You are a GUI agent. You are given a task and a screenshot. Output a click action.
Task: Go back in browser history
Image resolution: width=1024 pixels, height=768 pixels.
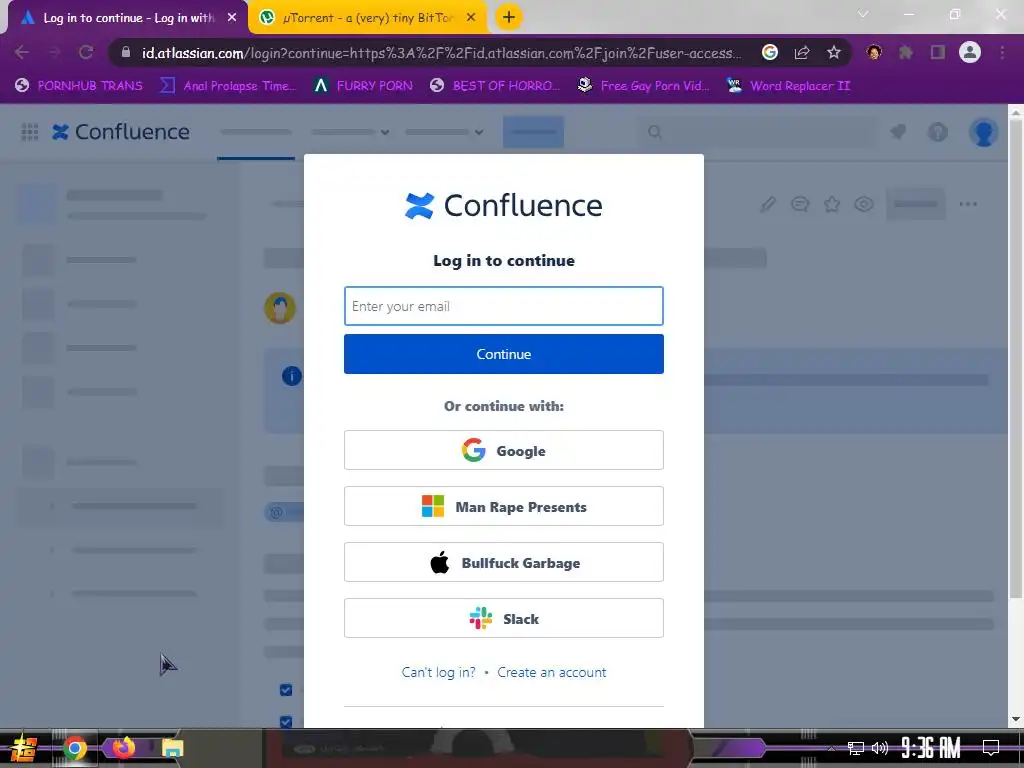[x=22, y=52]
